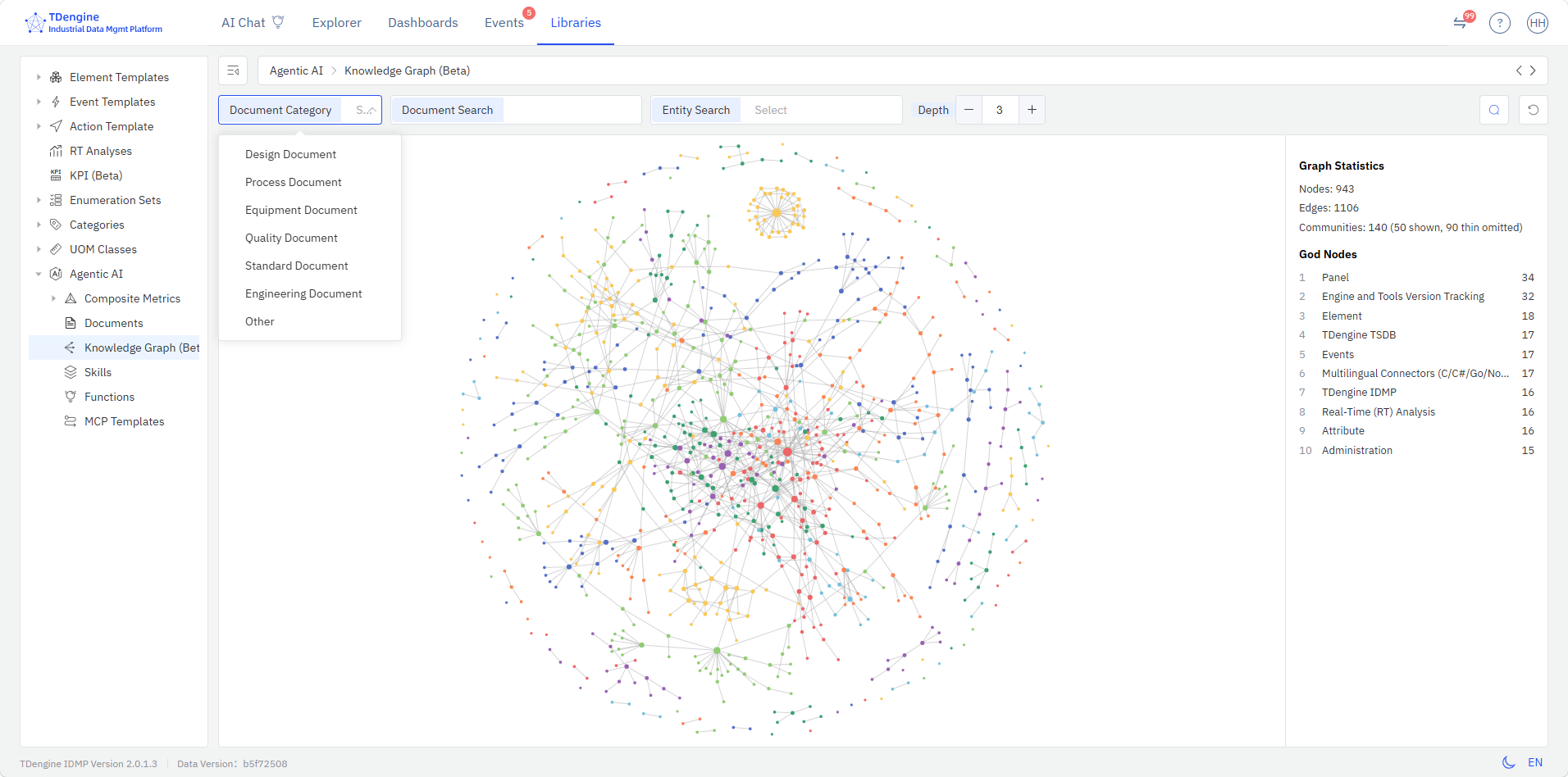Expand the UOM Classes tree node
This screenshot has width=1568, height=777.
pyautogui.click(x=39, y=249)
